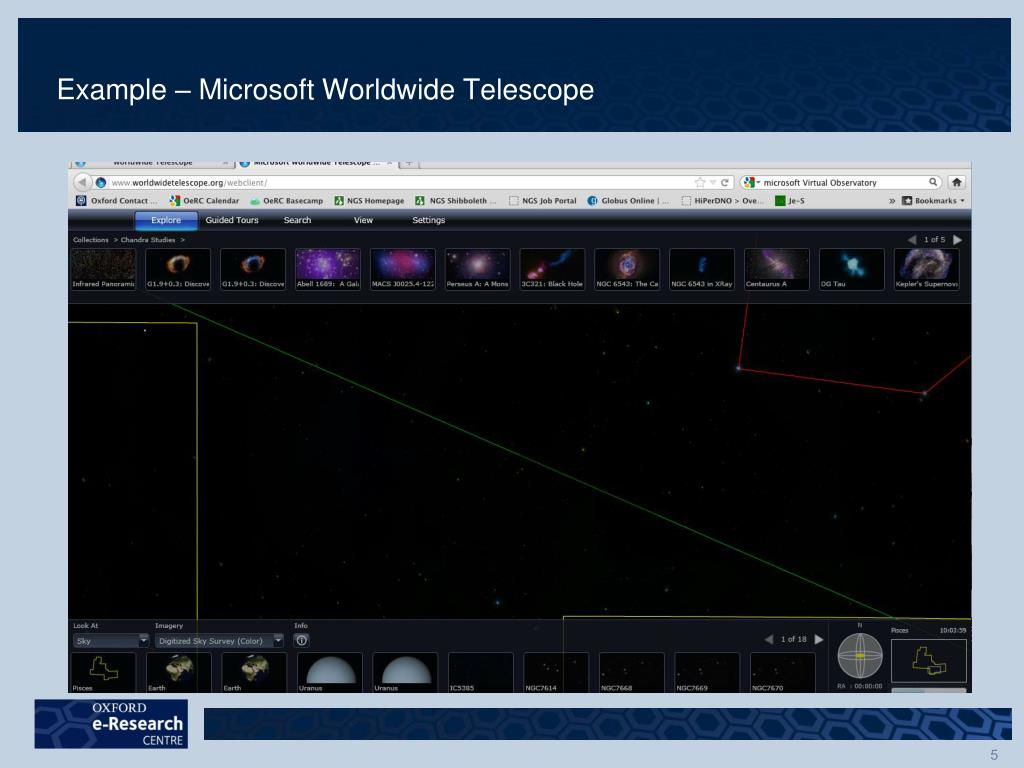
Task: Click the celestial sphere orientation globe
Action: pyautogui.click(x=860, y=656)
